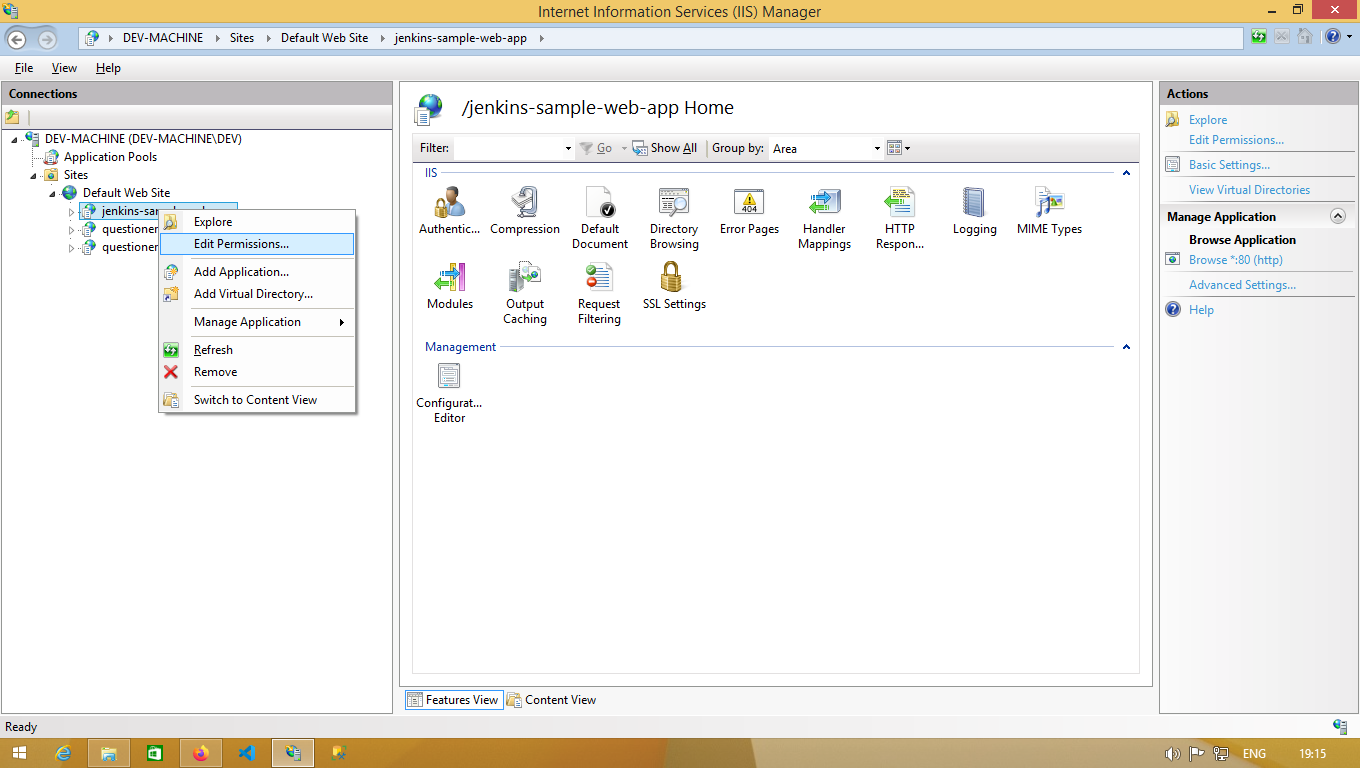Open the Configuration Editor feature
Viewport: 1360px width, 768px height.
coord(449,393)
